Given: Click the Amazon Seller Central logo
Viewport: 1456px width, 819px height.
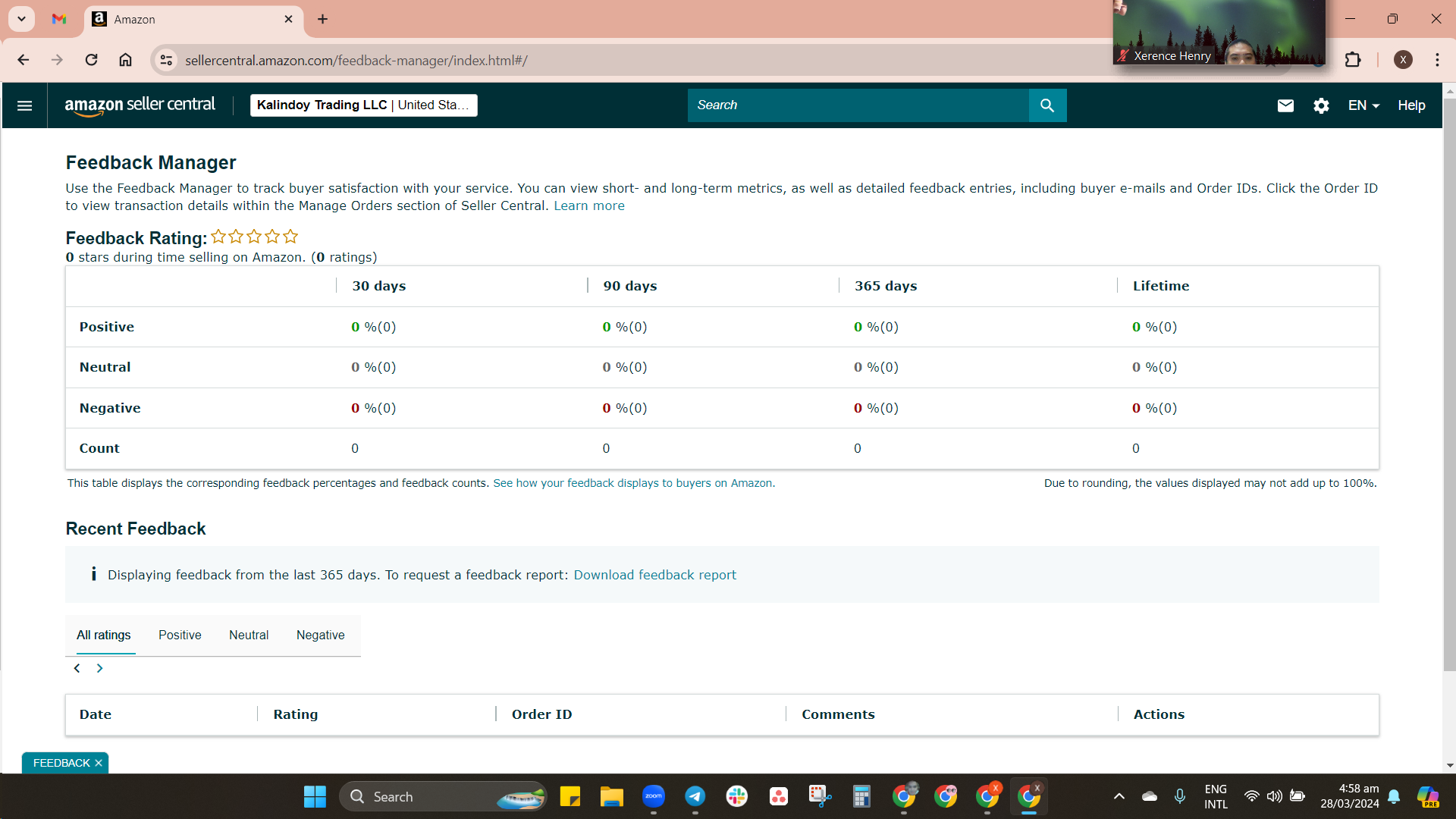Looking at the screenshot, I should (140, 105).
